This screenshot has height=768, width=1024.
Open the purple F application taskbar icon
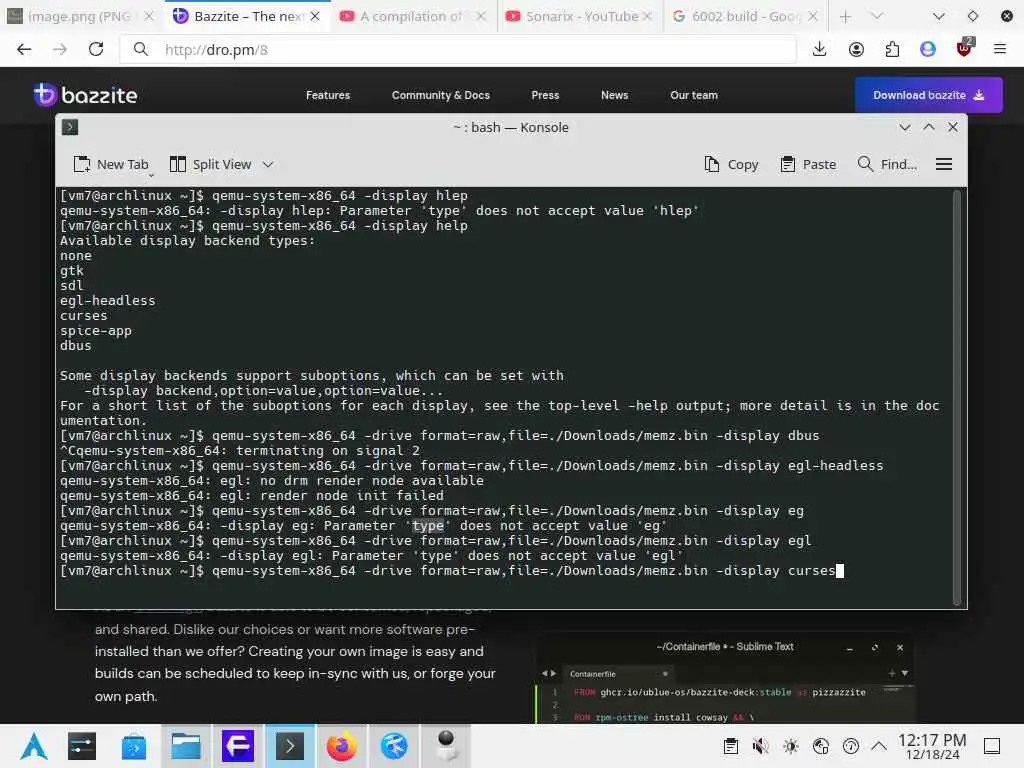(x=238, y=746)
